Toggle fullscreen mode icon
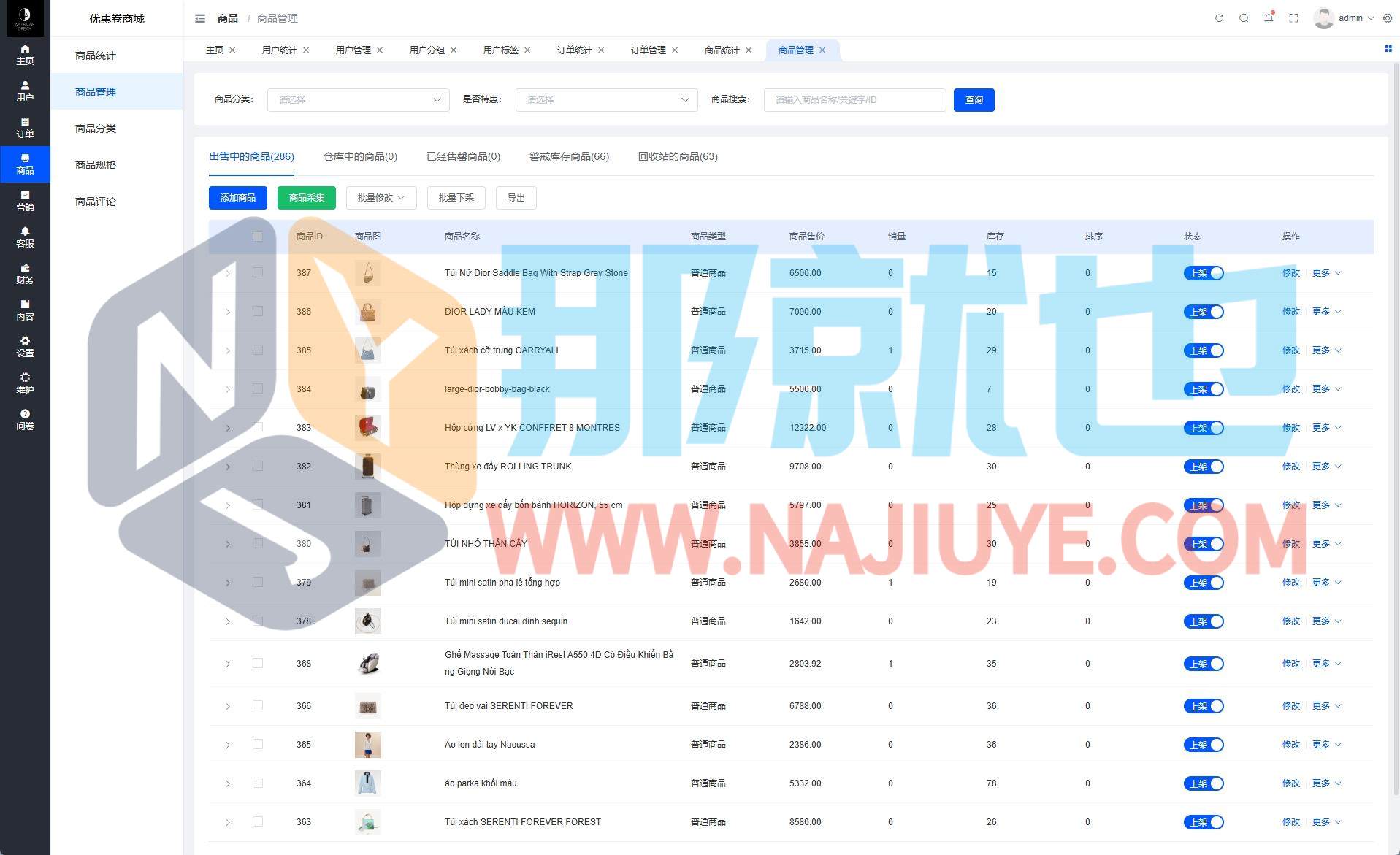Screen dimensions: 1400x855 [1293, 18]
